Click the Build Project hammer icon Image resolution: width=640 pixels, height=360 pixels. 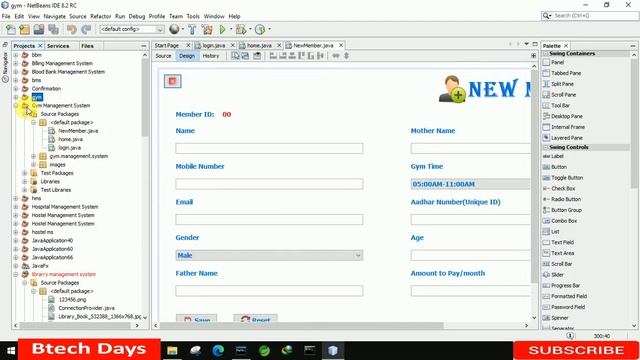point(192,29)
